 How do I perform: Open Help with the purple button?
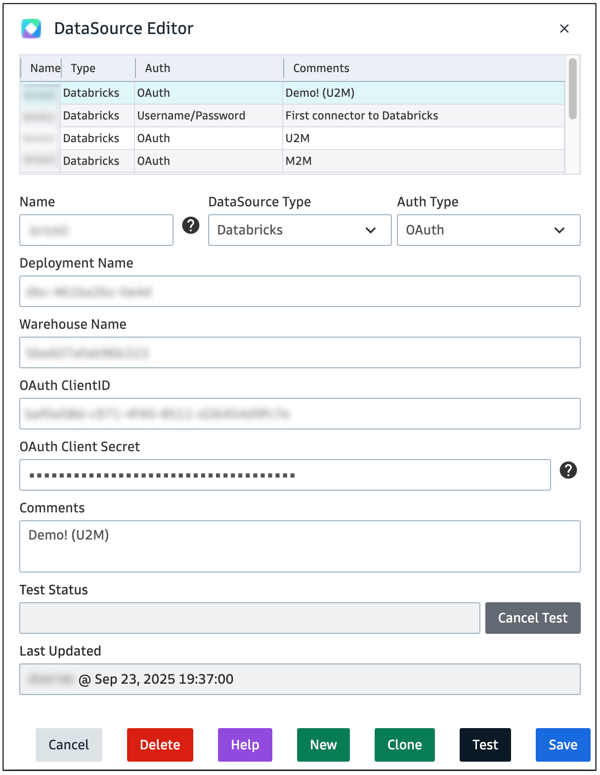tap(245, 745)
